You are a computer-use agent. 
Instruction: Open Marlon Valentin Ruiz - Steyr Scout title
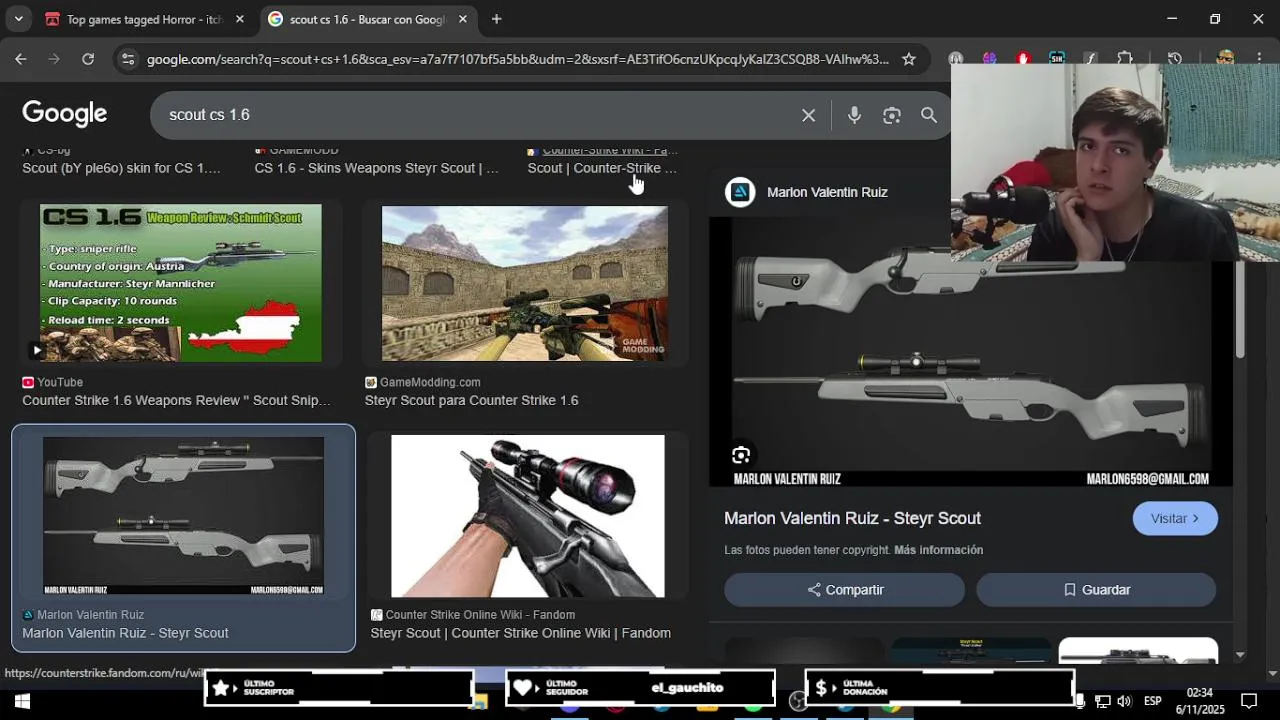pyautogui.click(x=852, y=518)
